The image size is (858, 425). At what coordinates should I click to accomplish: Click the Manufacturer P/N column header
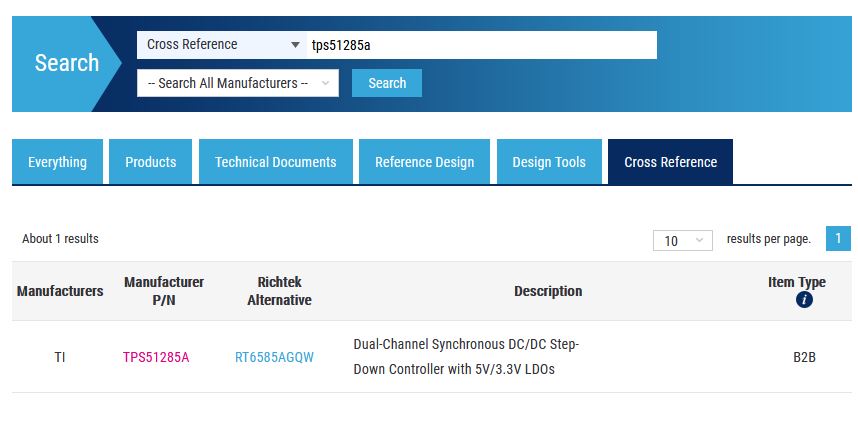[x=164, y=291]
